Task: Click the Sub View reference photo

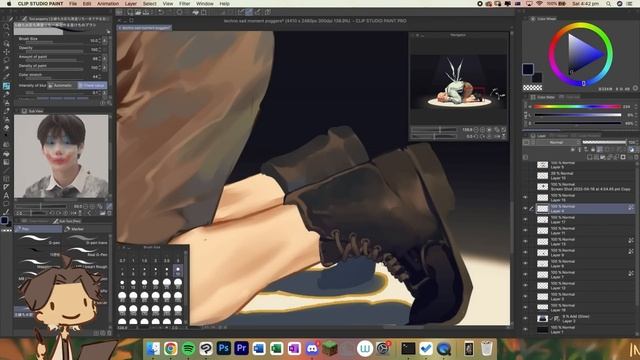Action: click(x=61, y=156)
